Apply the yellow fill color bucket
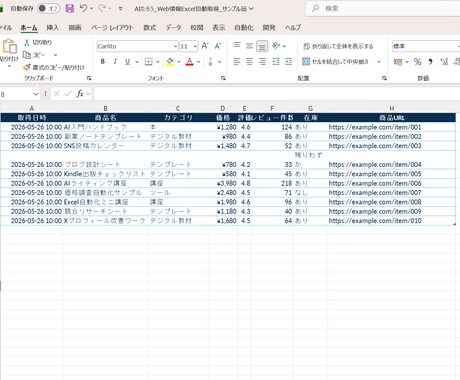The height and width of the screenshot is (380, 460). (x=170, y=62)
